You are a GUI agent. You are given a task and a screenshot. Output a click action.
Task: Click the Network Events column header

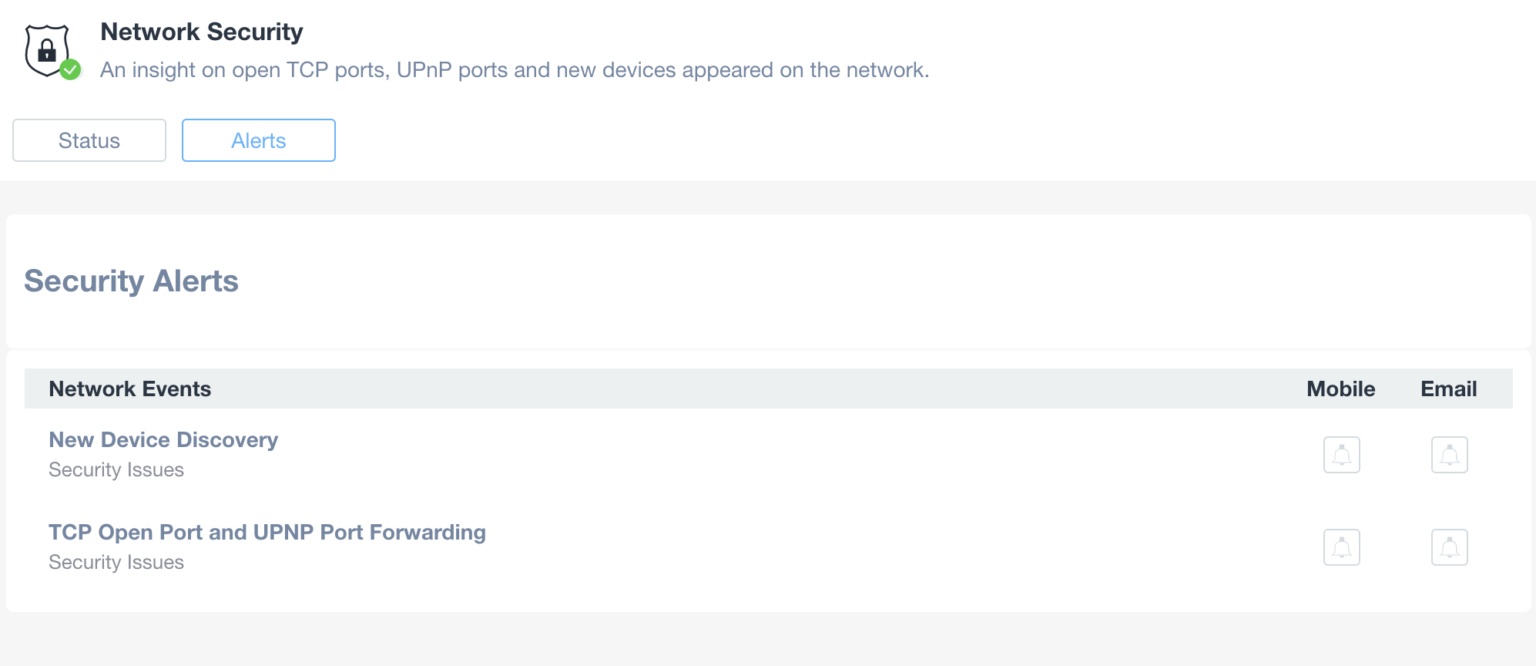(x=130, y=389)
